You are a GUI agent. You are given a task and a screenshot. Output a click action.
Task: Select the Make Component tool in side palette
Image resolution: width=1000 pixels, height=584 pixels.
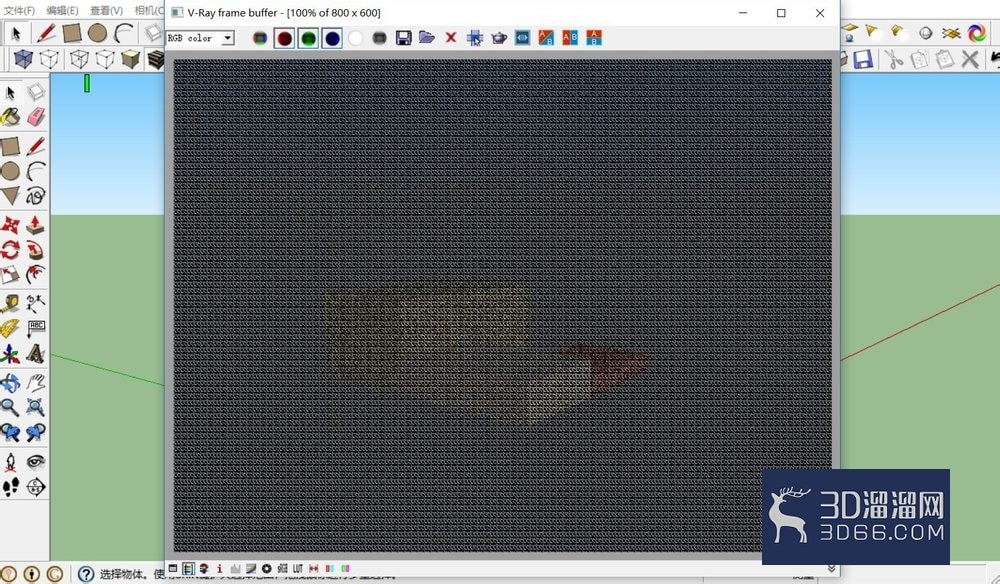coord(36,92)
